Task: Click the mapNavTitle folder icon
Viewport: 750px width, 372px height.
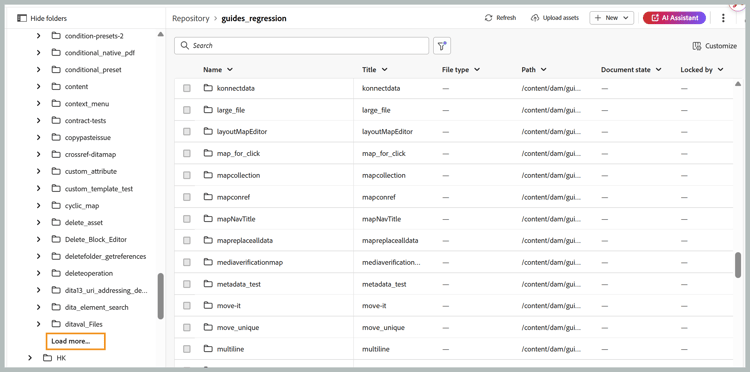Action: pyautogui.click(x=208, y=219)
